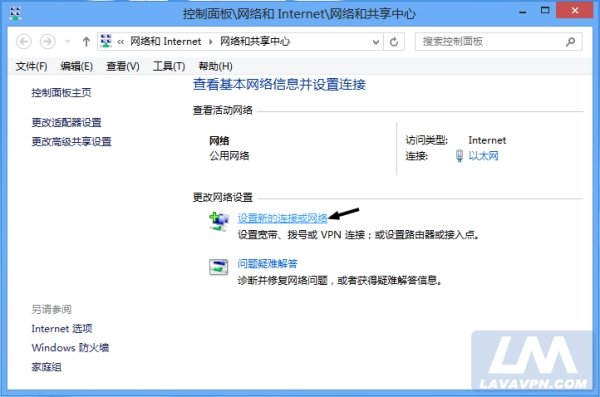Screen dimensions: 600x397
Task: Refresh the control panel page
Action: click(x=394, y=42)
